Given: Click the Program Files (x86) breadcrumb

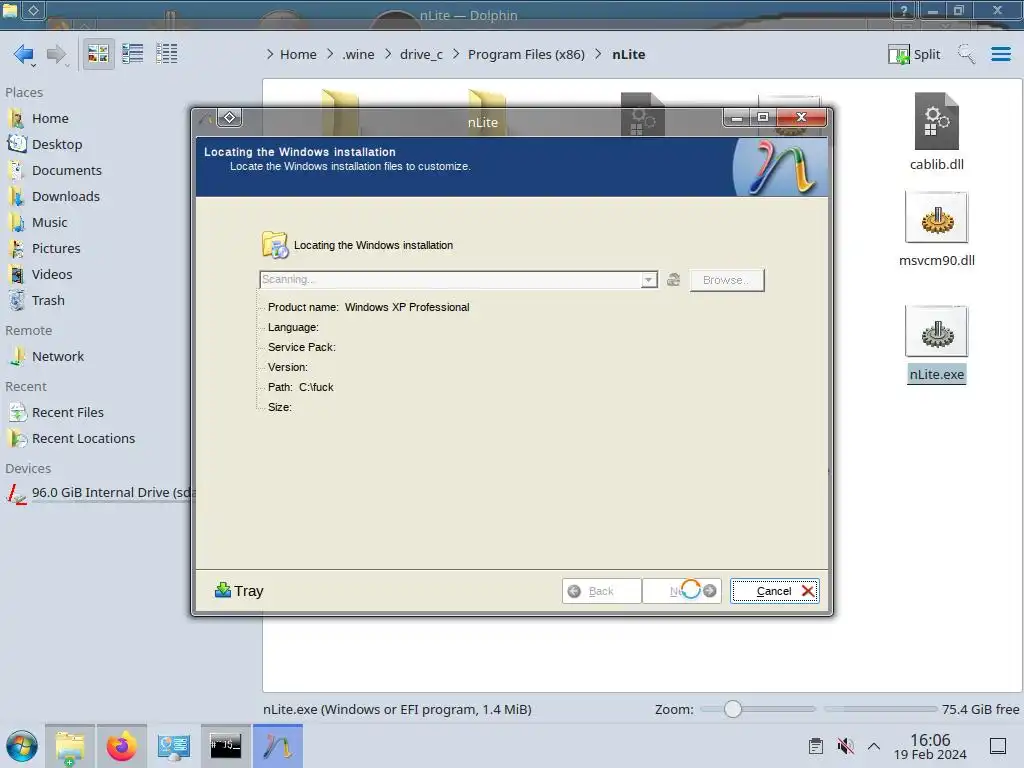Looking at the screenshot, I should [526, 54].
